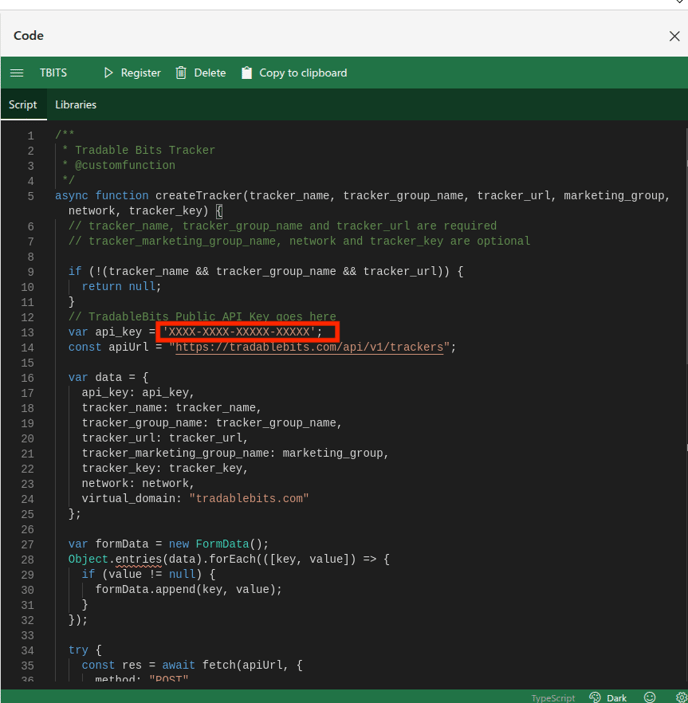Open the hamburger menu beside TBITS
The height and width of the screenshot is (703, 688).
point(17,73)
